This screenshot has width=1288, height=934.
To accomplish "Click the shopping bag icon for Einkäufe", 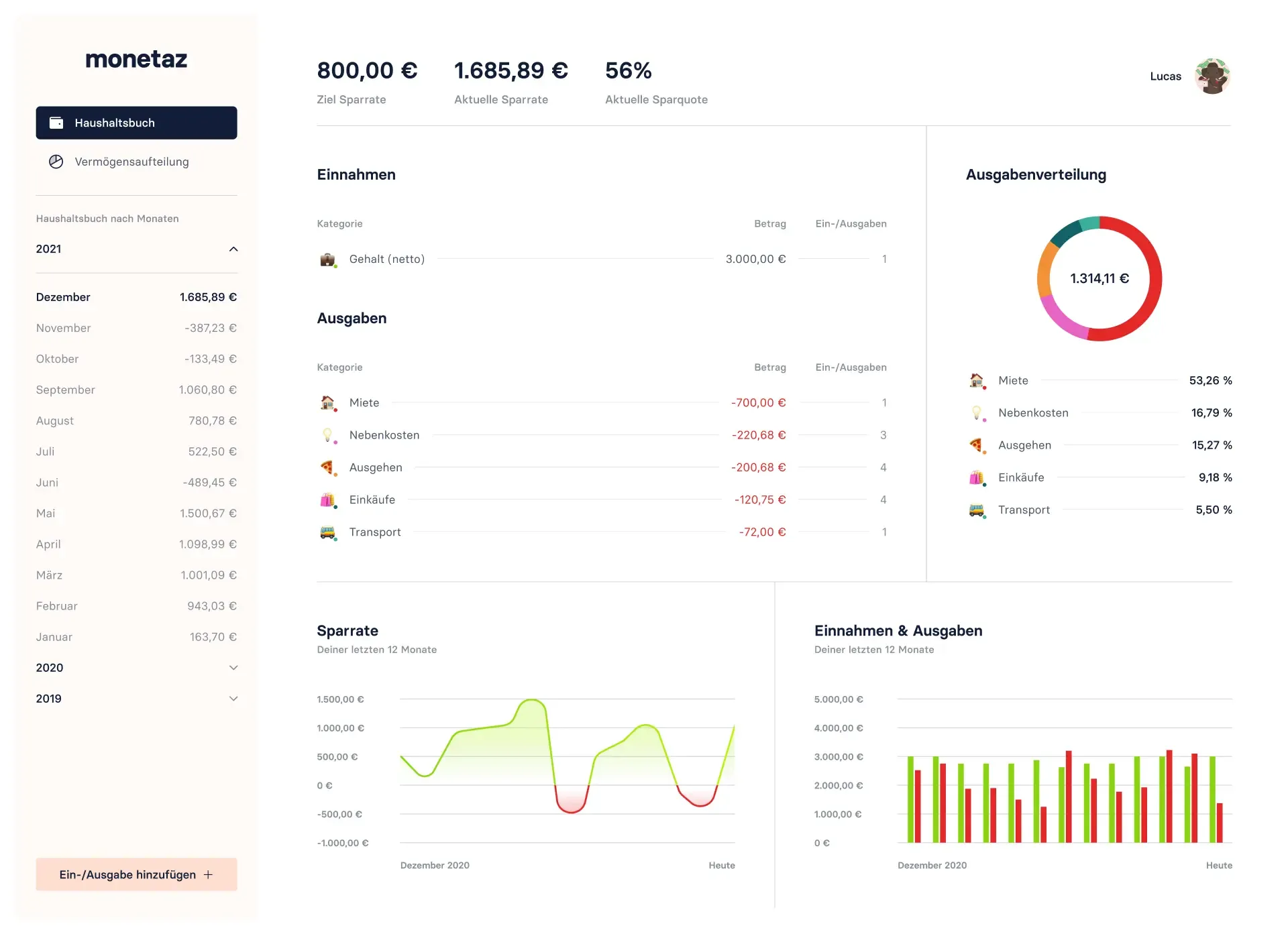I will click(327, 499).
